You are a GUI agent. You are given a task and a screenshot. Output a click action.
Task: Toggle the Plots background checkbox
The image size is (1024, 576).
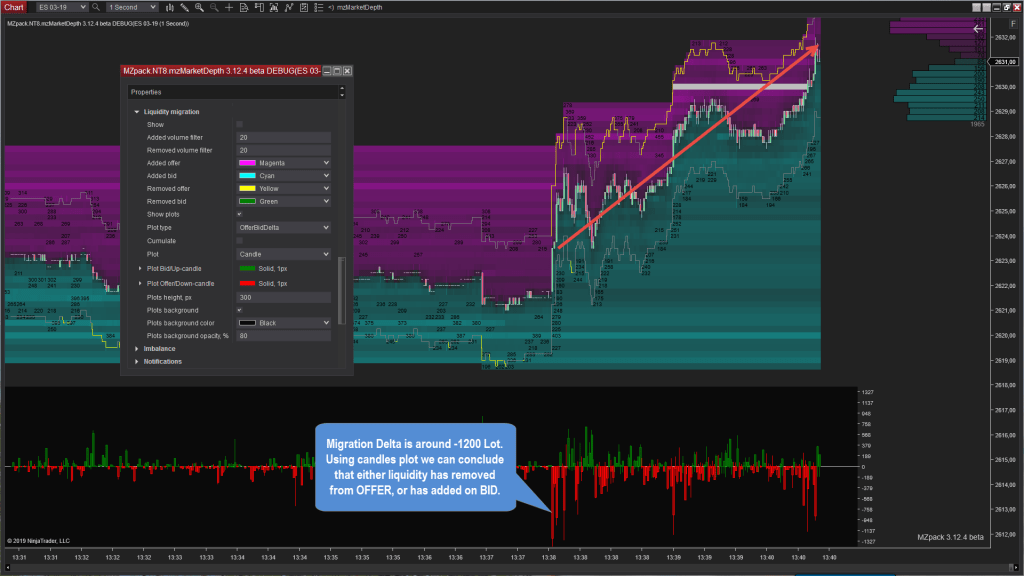click(240, 310)
